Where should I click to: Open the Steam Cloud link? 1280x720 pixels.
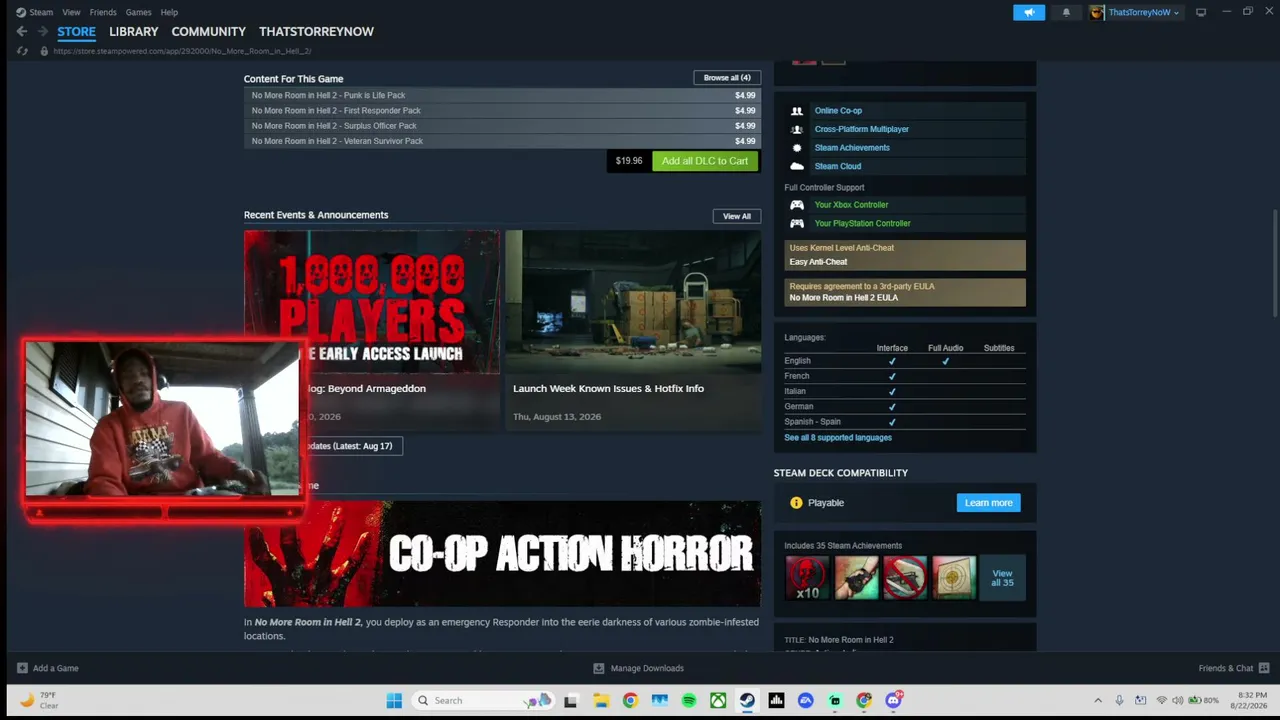pos(838,166)
